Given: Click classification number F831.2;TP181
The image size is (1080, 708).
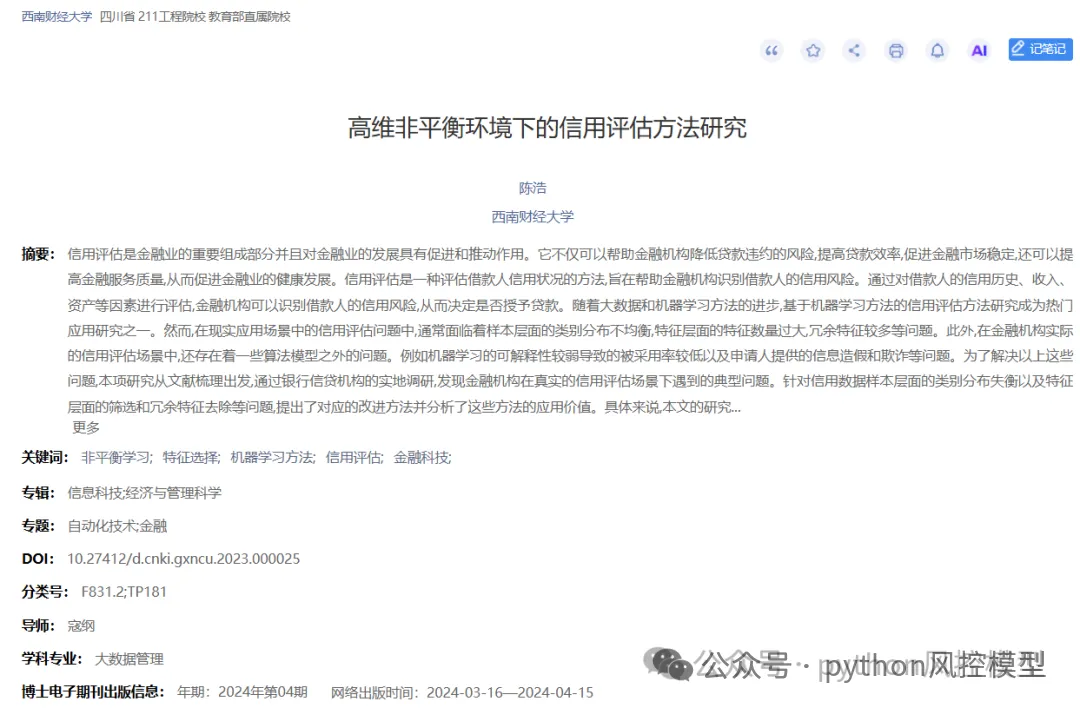Looking at the screenshot, I should tap(124, 592).
